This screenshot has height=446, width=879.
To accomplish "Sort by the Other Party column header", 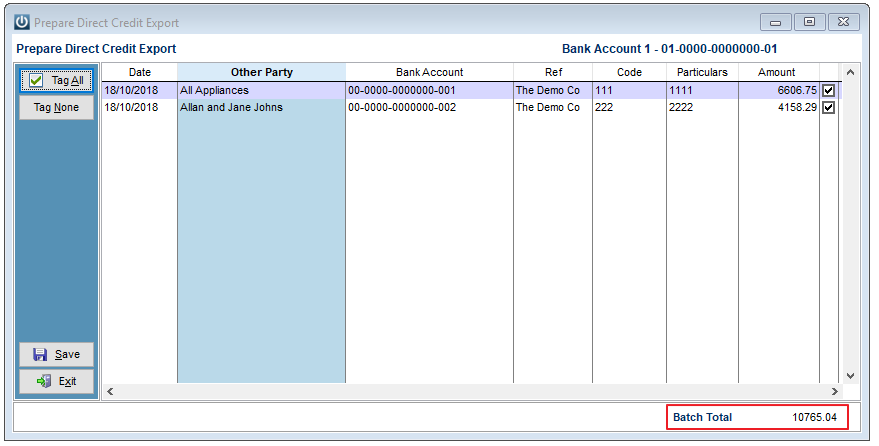I will point(261,72).
